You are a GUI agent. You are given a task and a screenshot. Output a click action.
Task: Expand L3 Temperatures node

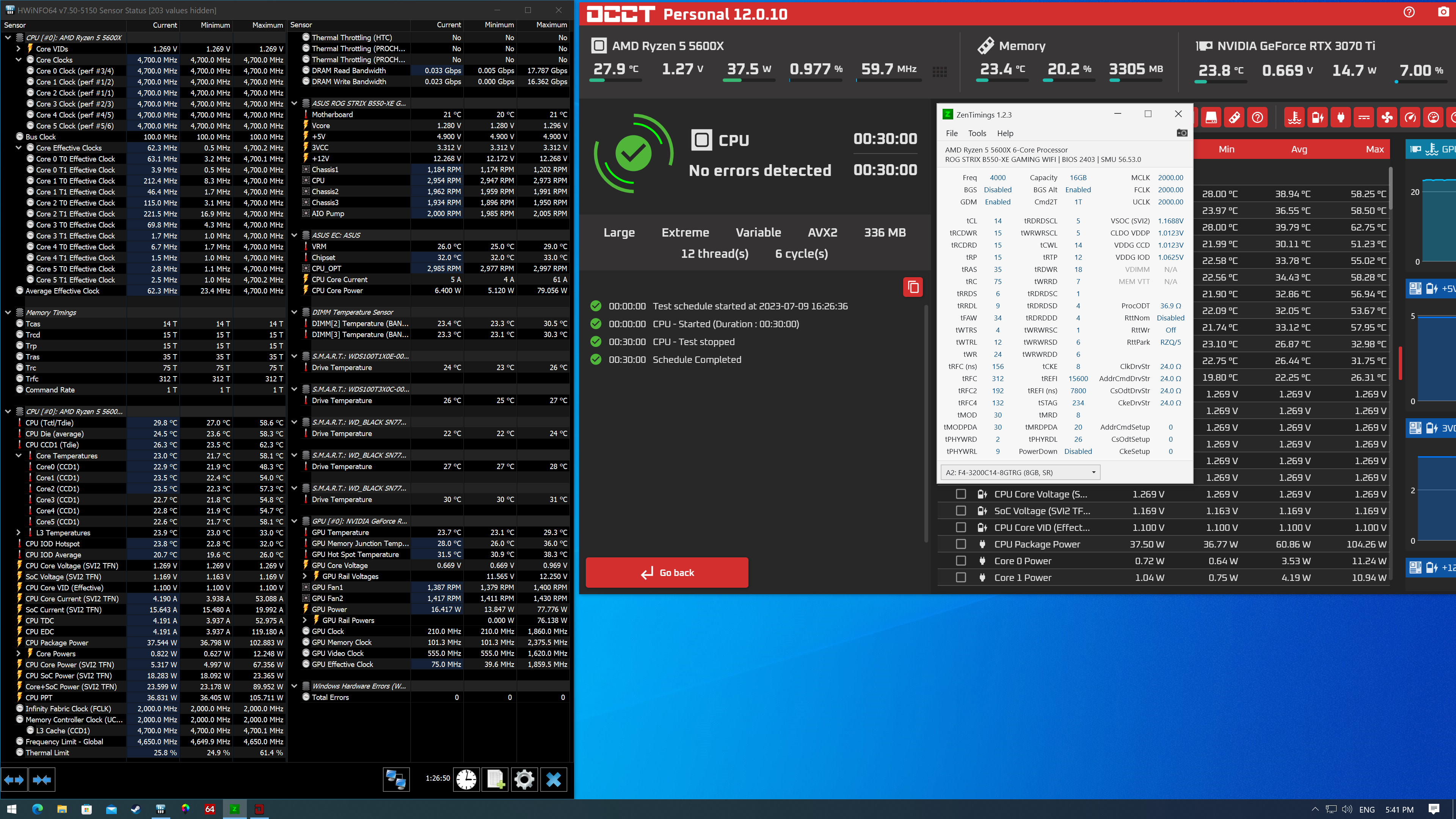click(19, 532)
